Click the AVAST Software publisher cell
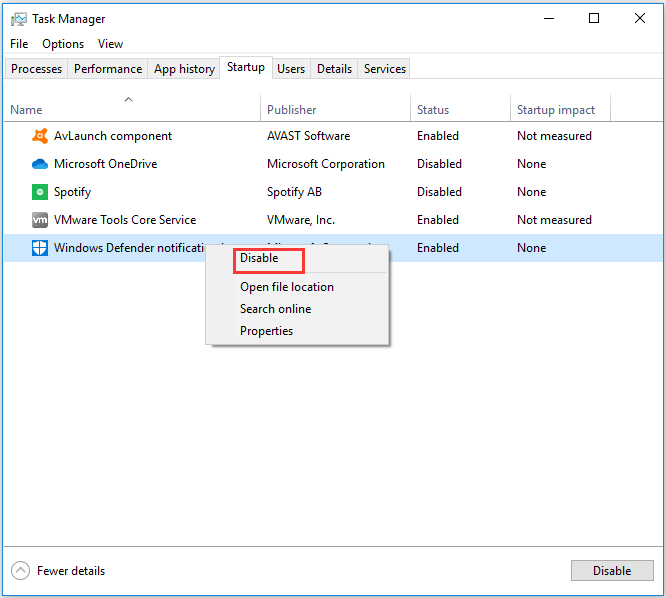Image resolution: width=666 pixels, height=598 pixels. tap(309, 136)
